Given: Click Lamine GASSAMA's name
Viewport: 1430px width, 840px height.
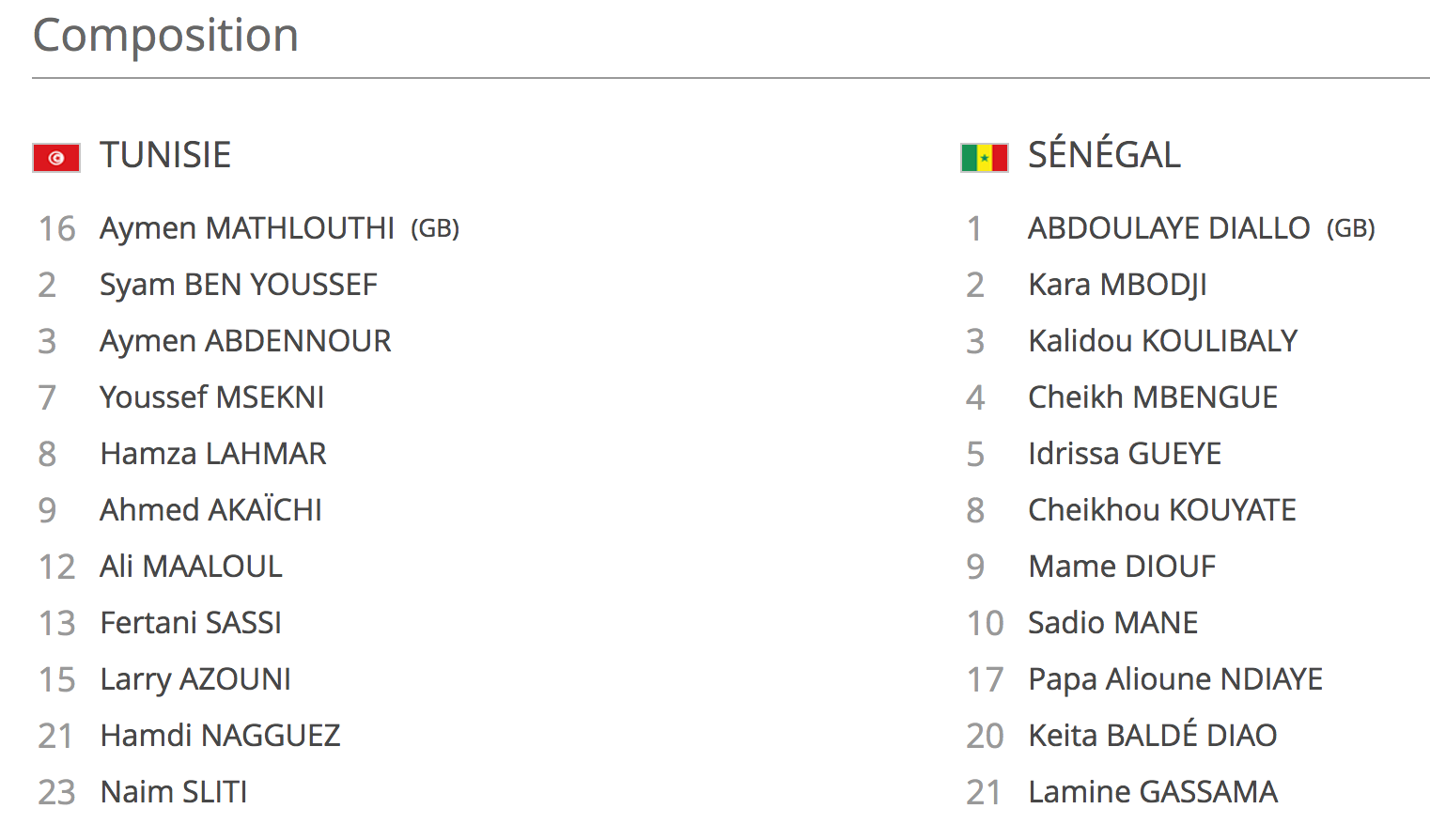Looking at the screenshot, I should pos(1153,792).
